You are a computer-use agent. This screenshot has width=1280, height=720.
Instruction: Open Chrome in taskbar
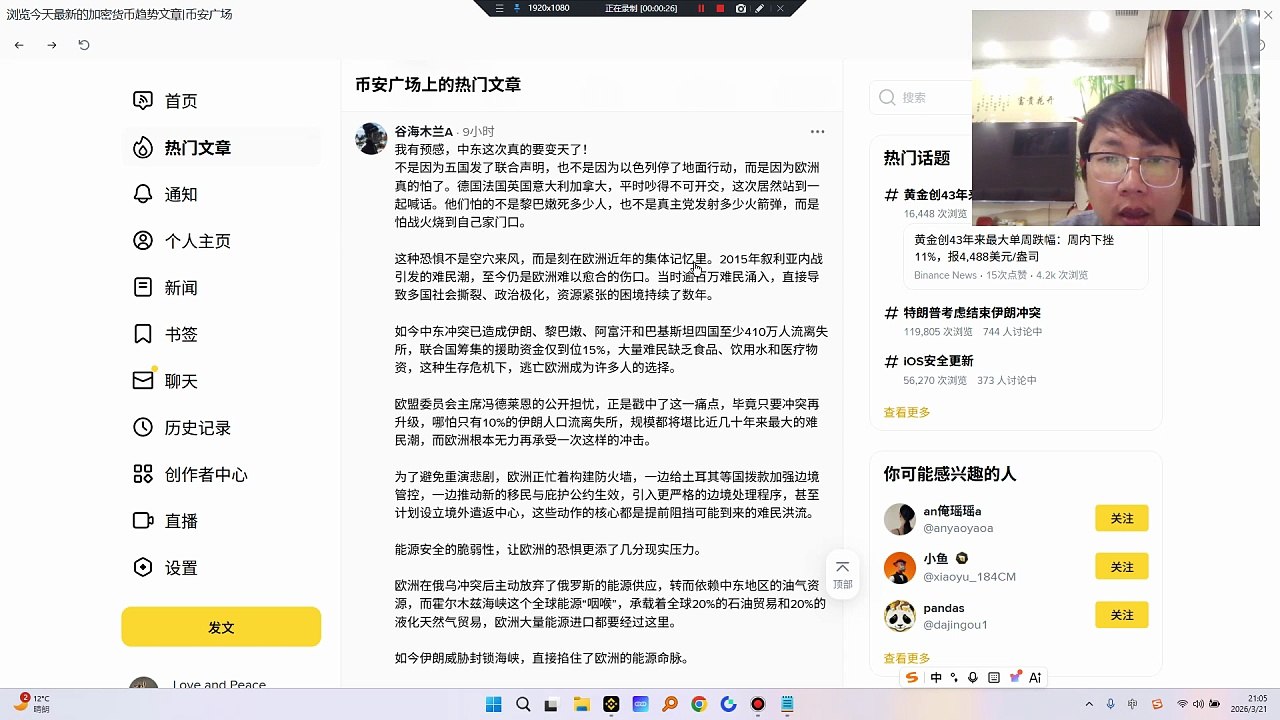tap(699, 704)
